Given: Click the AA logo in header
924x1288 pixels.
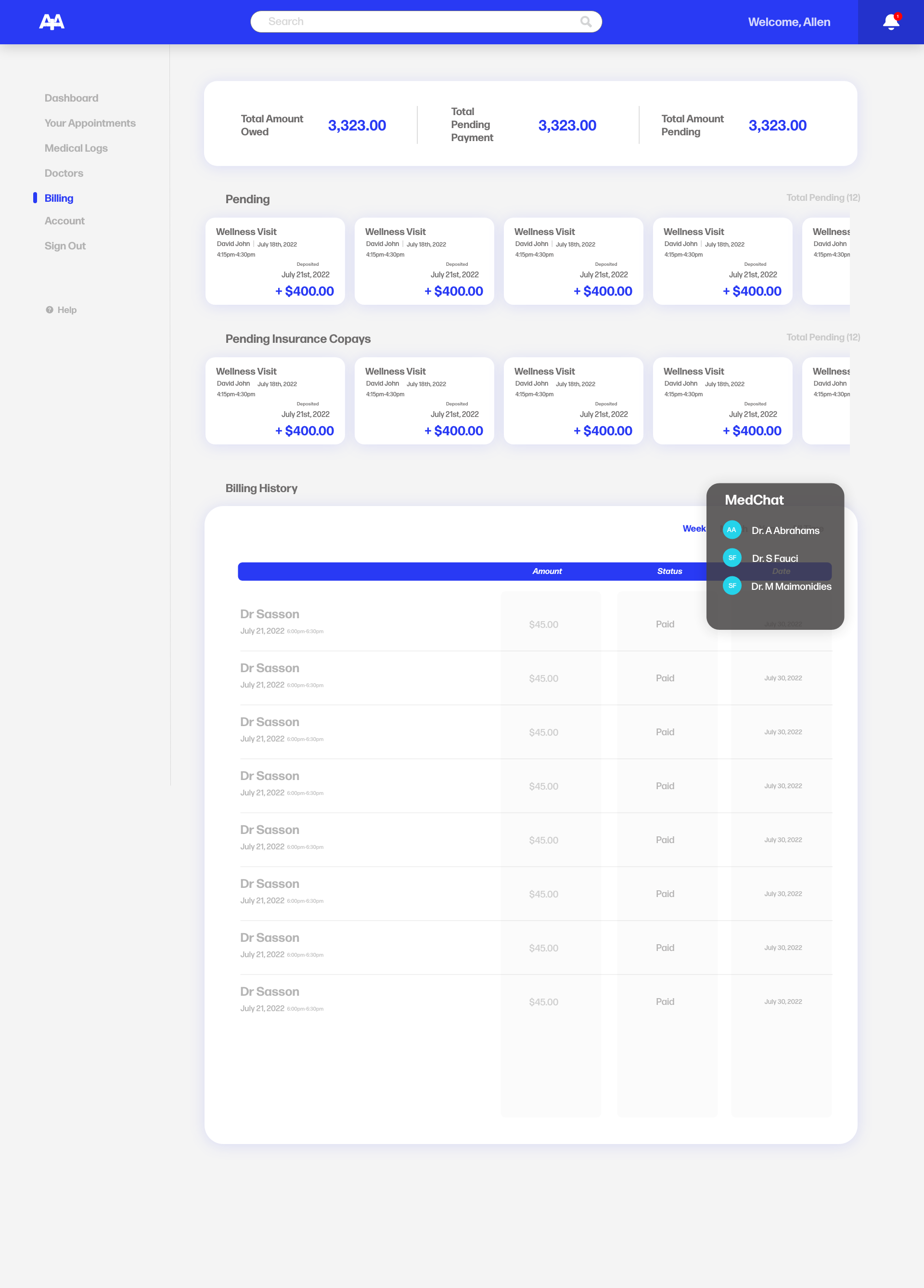Looking at the screenshot, I should pos(51,22).
